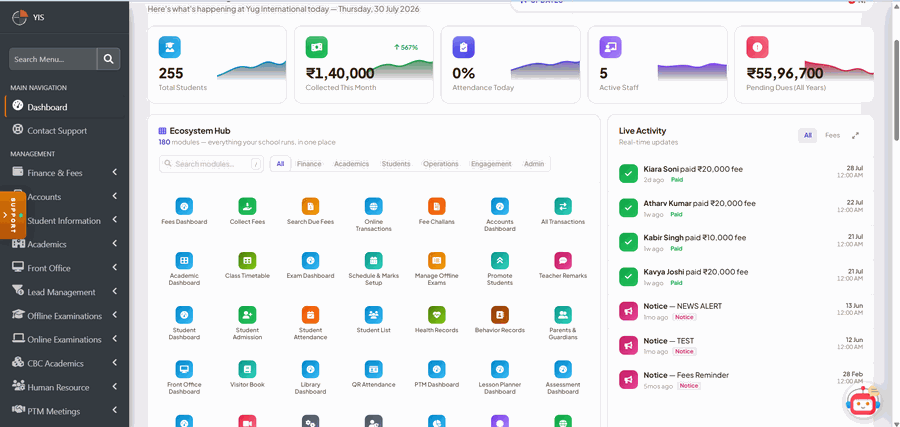The image size is (900, 427).
Task: Open the Exam Dashboard module icon
Action: 311,261
